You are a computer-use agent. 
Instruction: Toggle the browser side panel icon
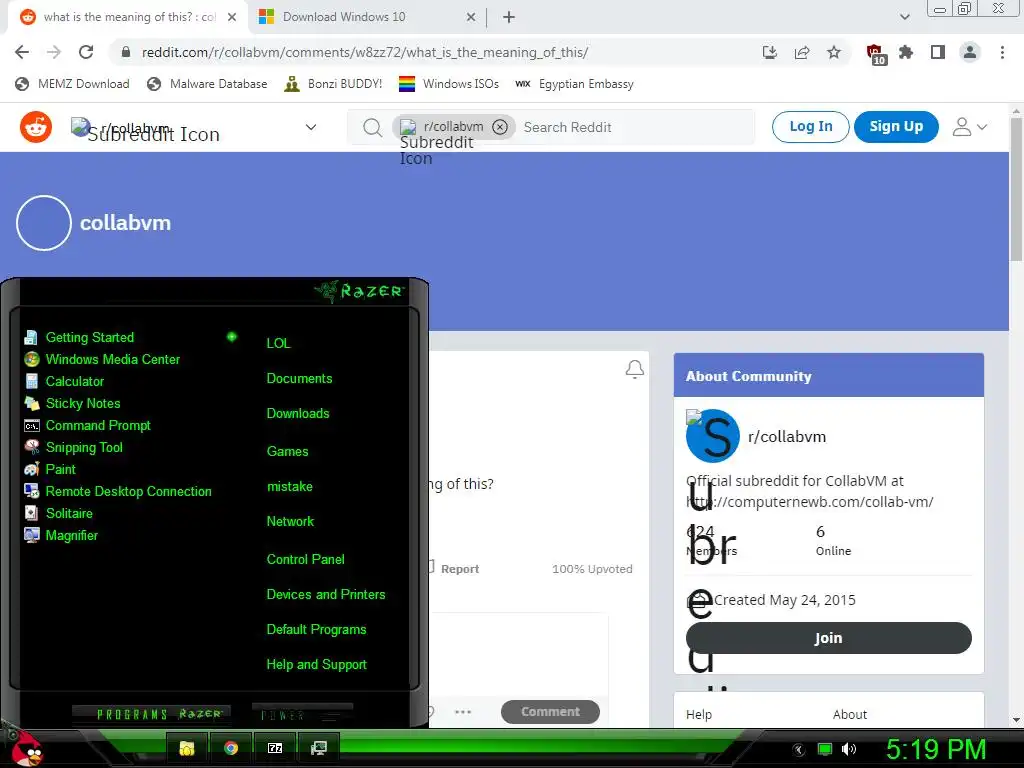(x=938, y=52)
